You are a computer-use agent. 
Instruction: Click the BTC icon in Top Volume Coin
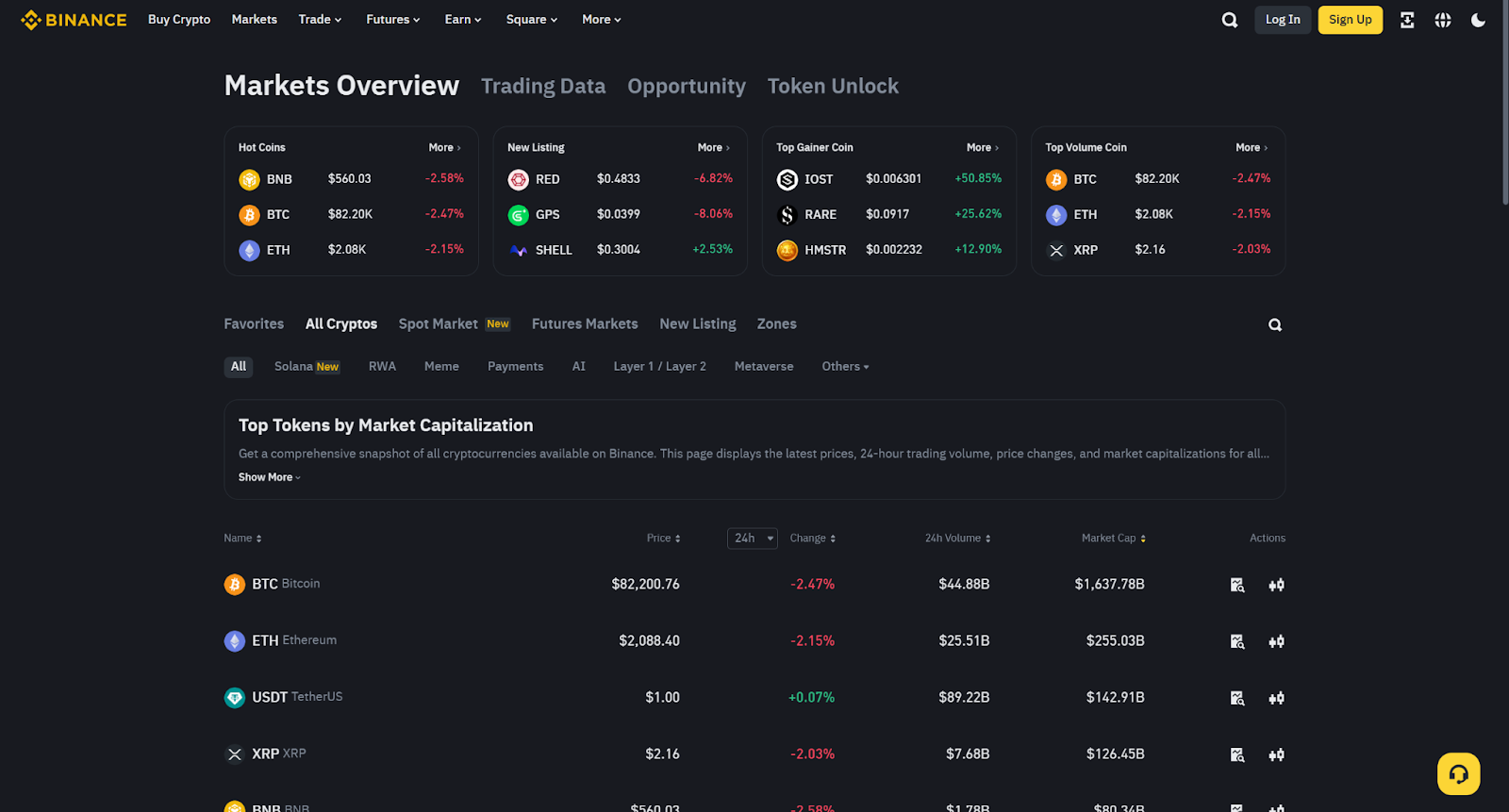pos(1056,179)
